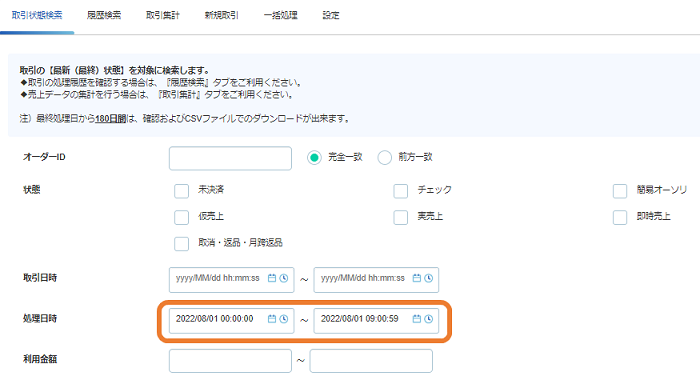Select the 前方一致 radio button
Viewport: 700px width, 384px height.
384,158
